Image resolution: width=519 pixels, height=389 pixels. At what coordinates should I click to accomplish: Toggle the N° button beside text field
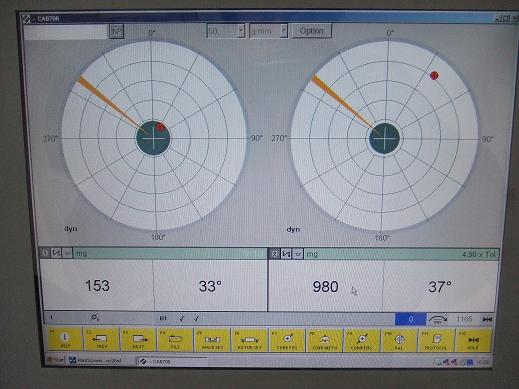(117, 32)
